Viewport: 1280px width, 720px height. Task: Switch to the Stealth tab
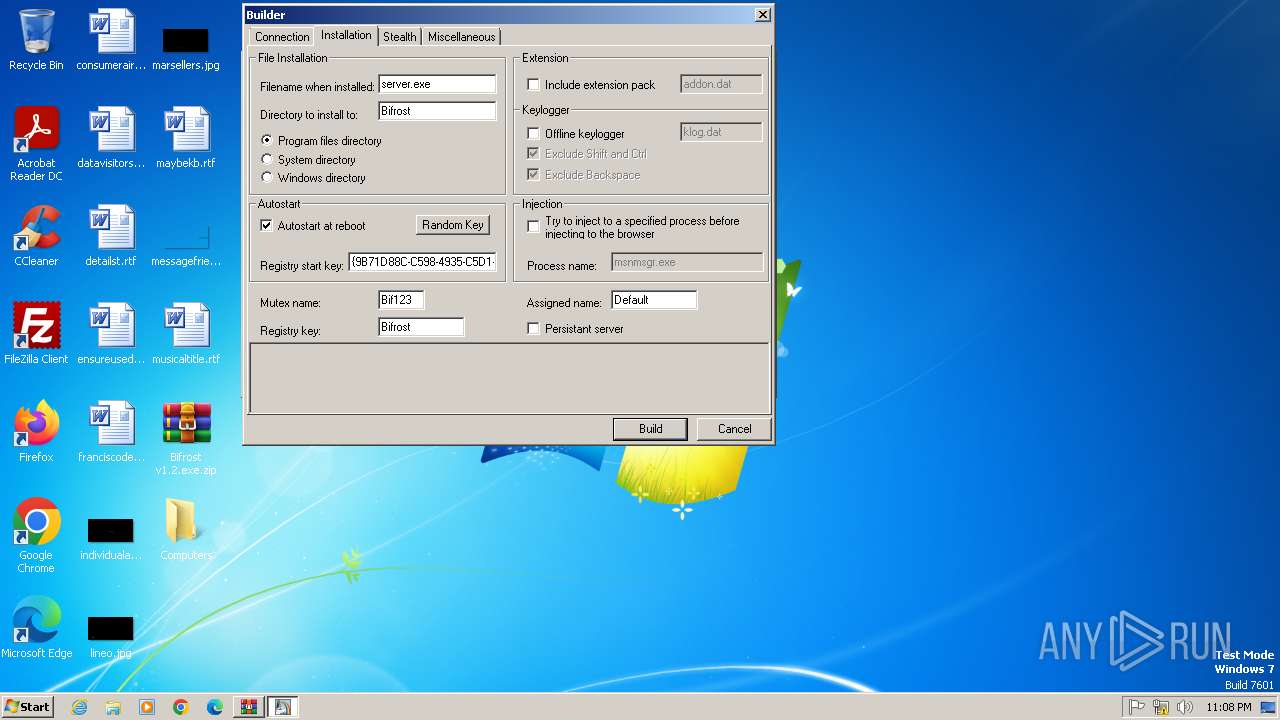click(x=400, y=37)
